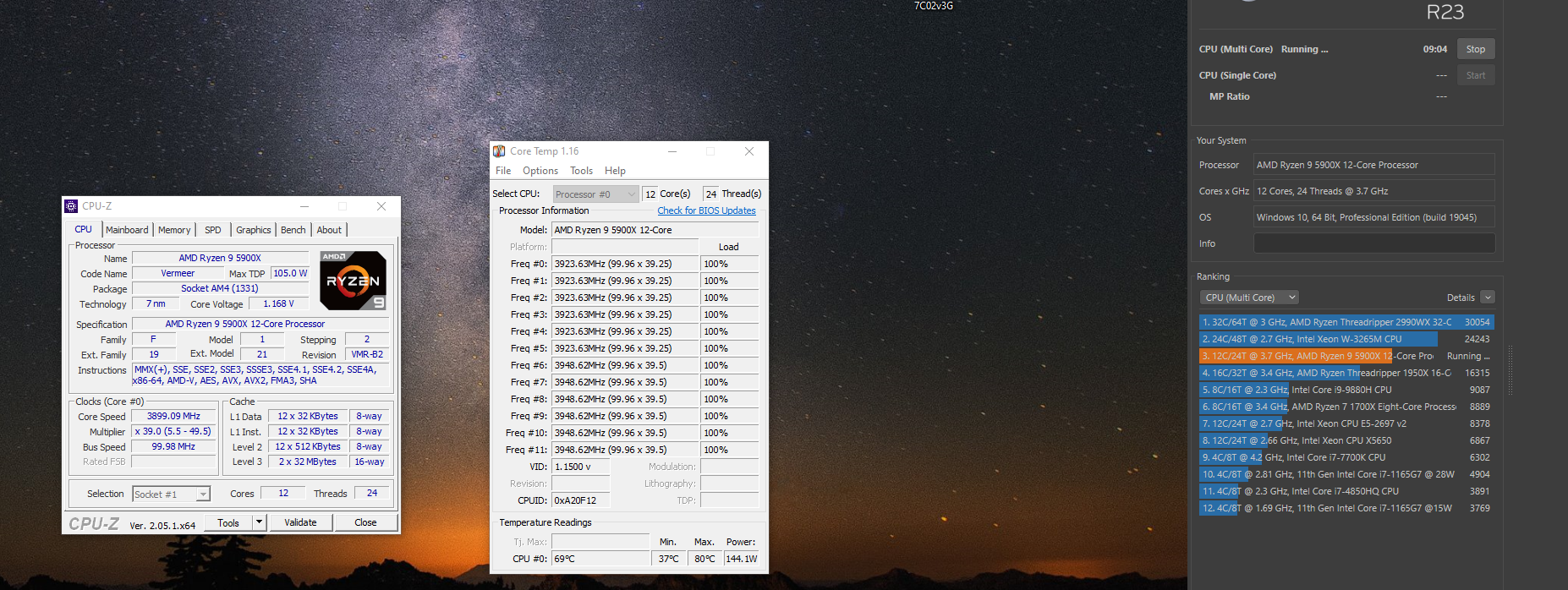Select the Xeon X5650 ranking entry
Viewport: 1568px width, 590px height.
(1346, 440)
